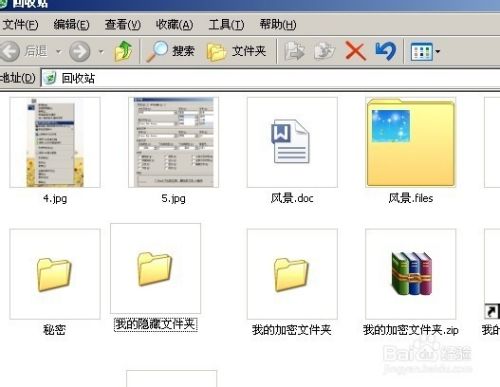Select the 秘密 folder icon
The image size is (500, 387).
pos(55,274)
